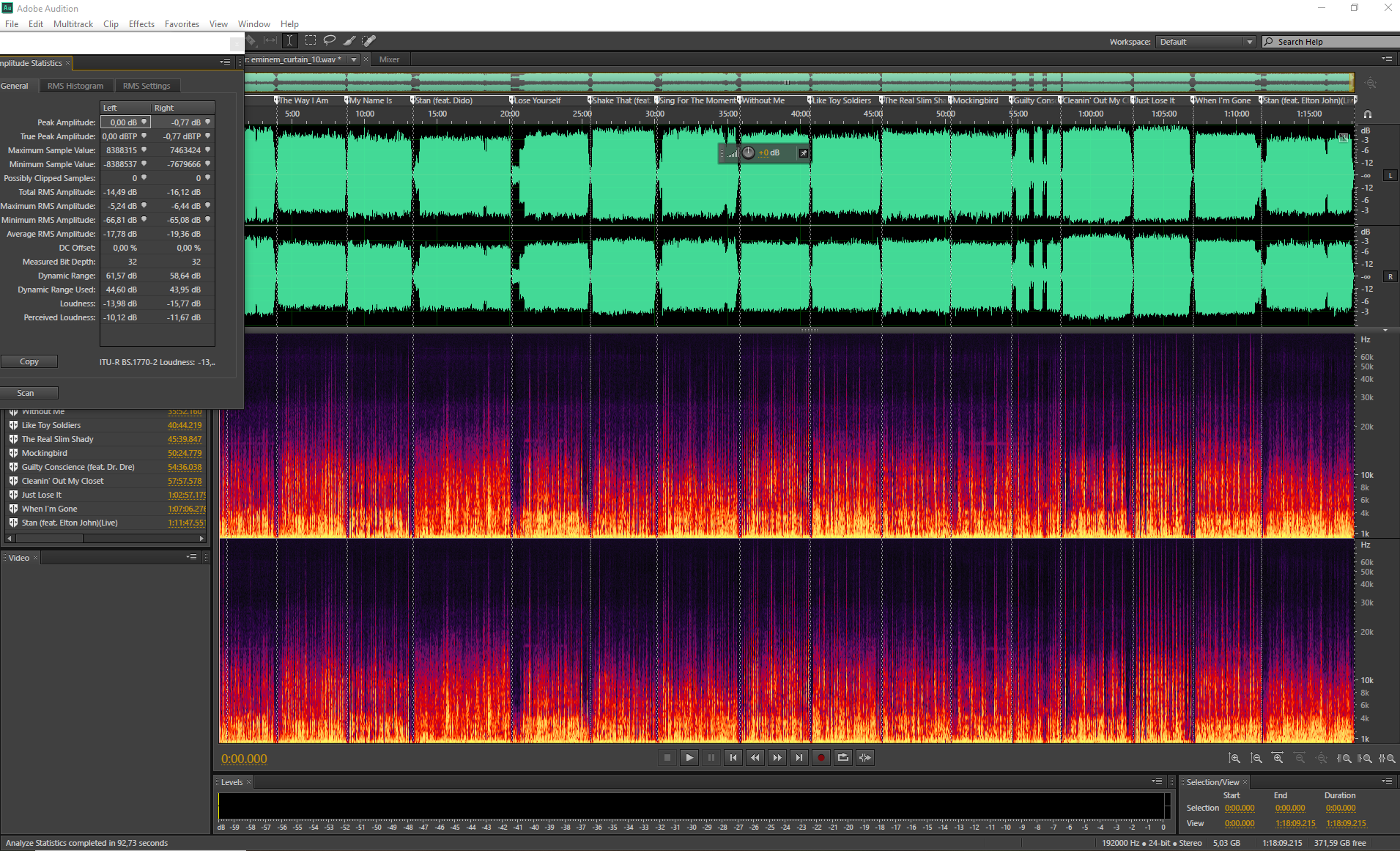Switch to the Mixer tab
Image resolution: width=1400 pixels, height=851 pixels.
[x=389, y=59]
